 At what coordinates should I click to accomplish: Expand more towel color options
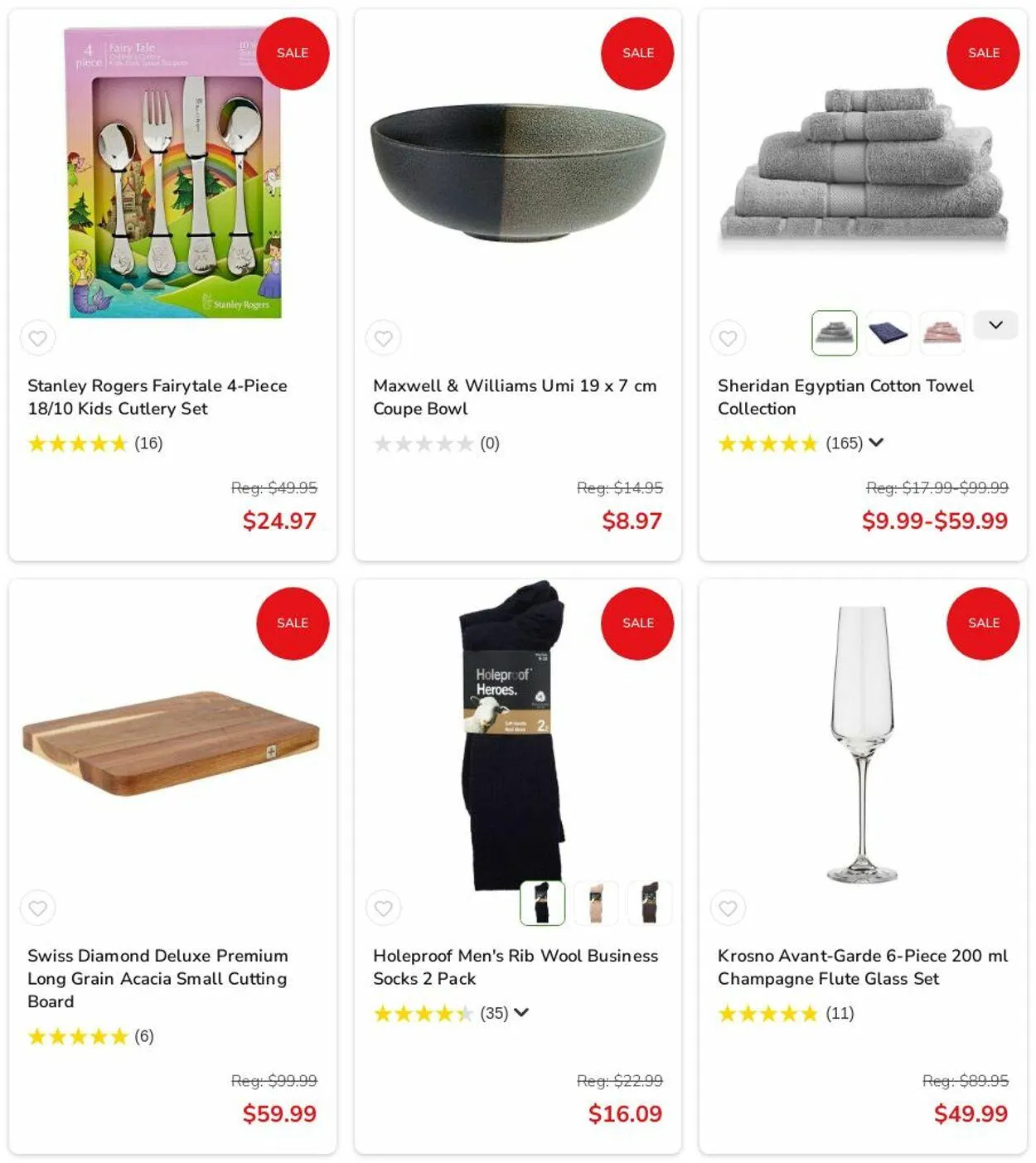coord(995,325)
